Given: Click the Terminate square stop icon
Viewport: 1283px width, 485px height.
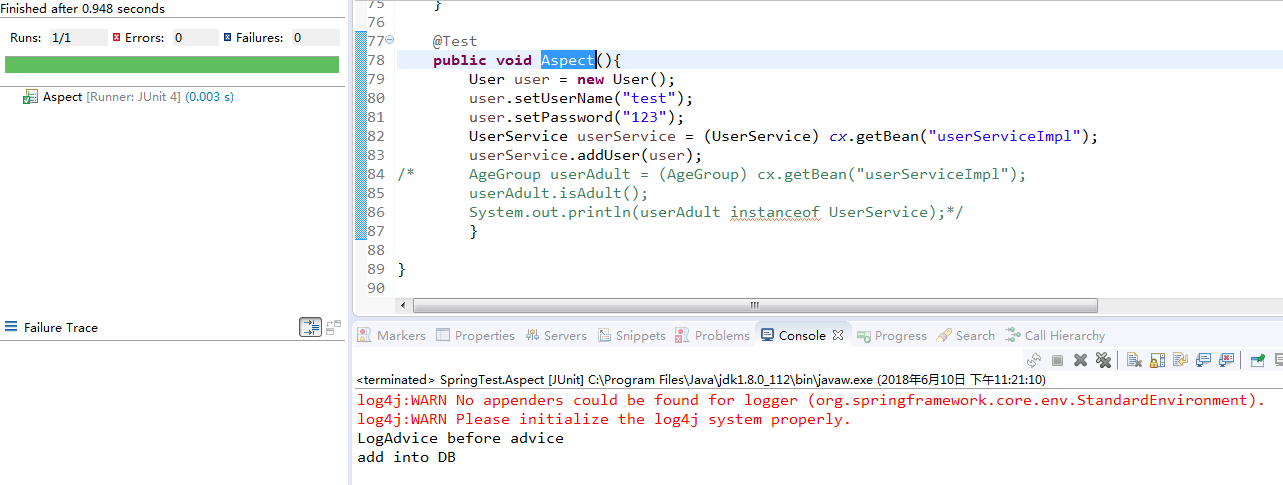Looking at the screenshot, I should [x=1057, y=360].
